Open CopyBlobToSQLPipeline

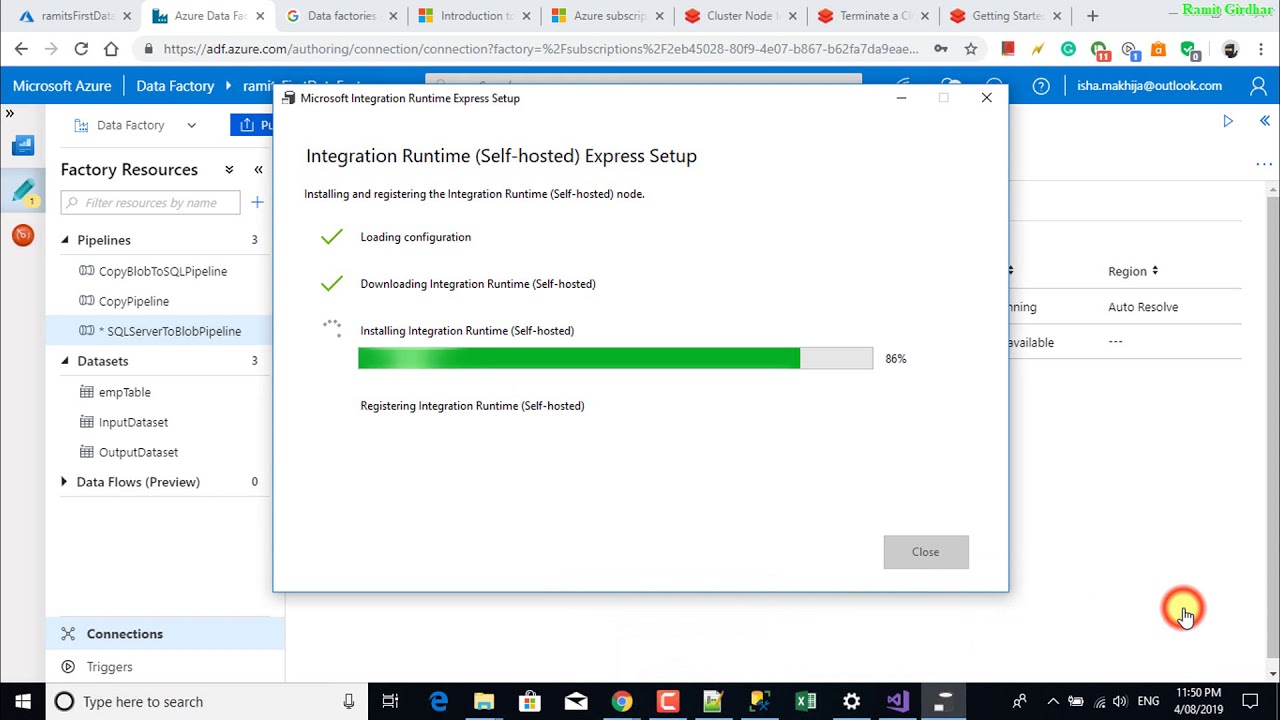pyautogui.click(x=163, y=271)
